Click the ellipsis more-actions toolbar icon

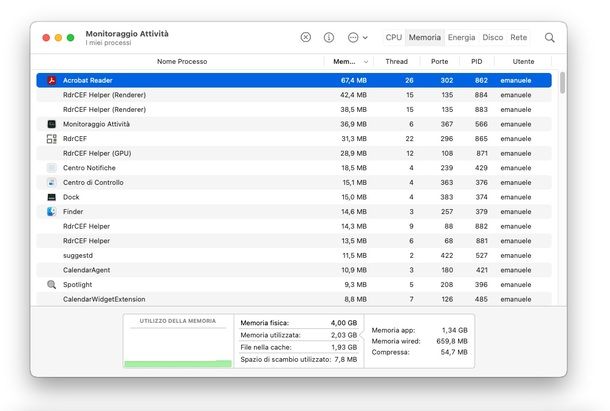tap(353, 37)
